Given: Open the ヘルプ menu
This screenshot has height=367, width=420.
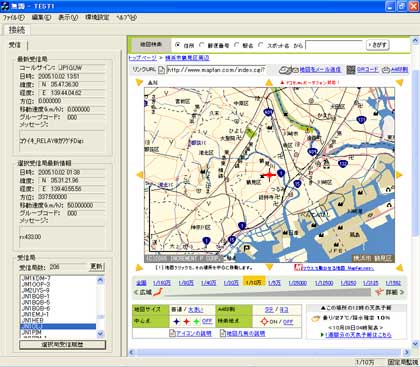Looking at the screenshot, I should coord(127,17).
